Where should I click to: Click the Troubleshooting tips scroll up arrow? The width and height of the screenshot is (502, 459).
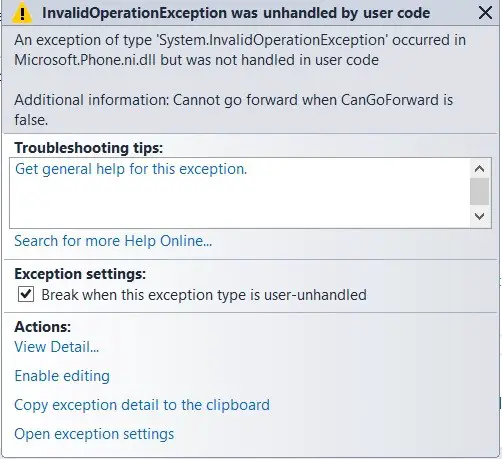(479, 169)
